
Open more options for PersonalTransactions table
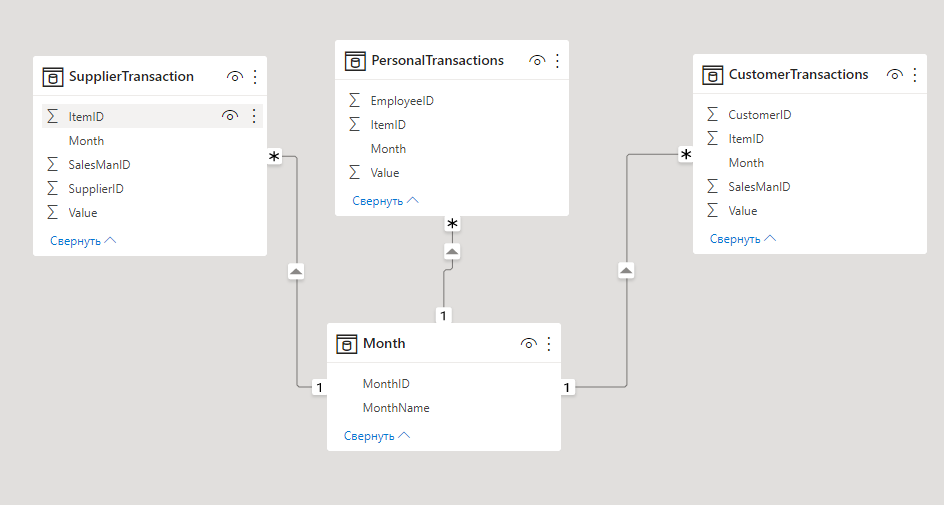click(557, 60)
